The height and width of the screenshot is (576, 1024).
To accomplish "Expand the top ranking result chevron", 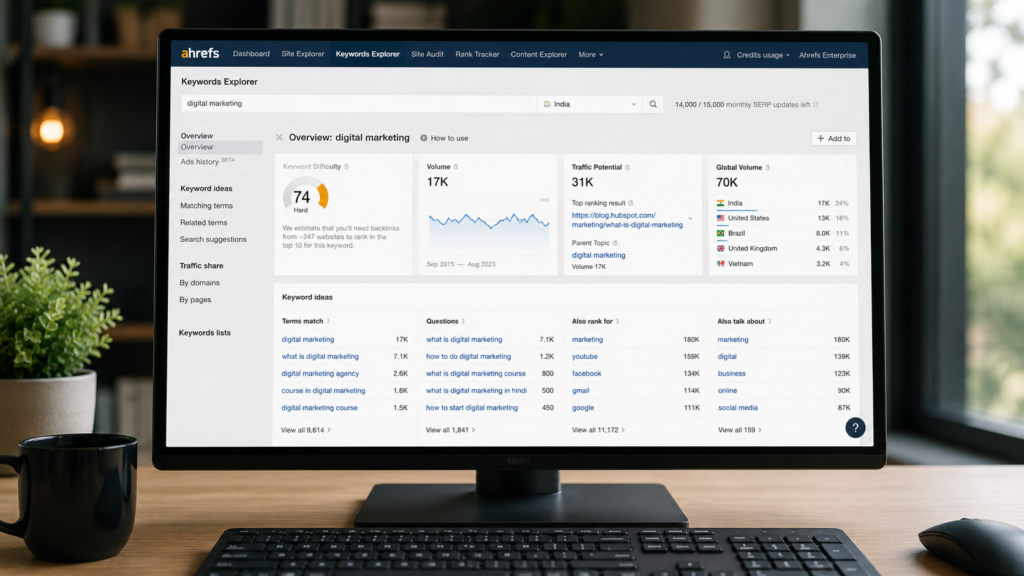I will [x=690, y=219].
